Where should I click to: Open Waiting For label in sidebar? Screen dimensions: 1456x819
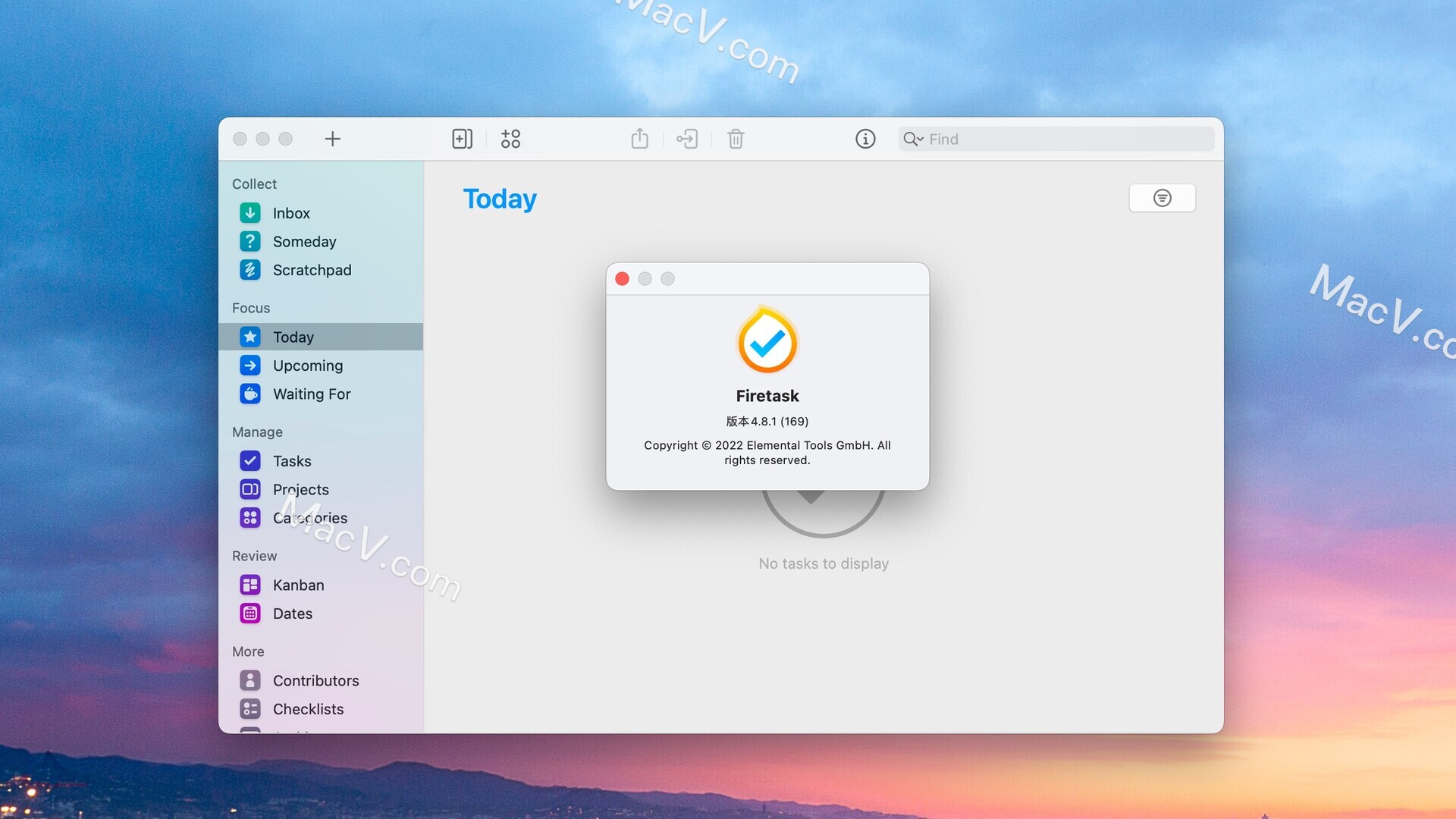pos(312,394)
